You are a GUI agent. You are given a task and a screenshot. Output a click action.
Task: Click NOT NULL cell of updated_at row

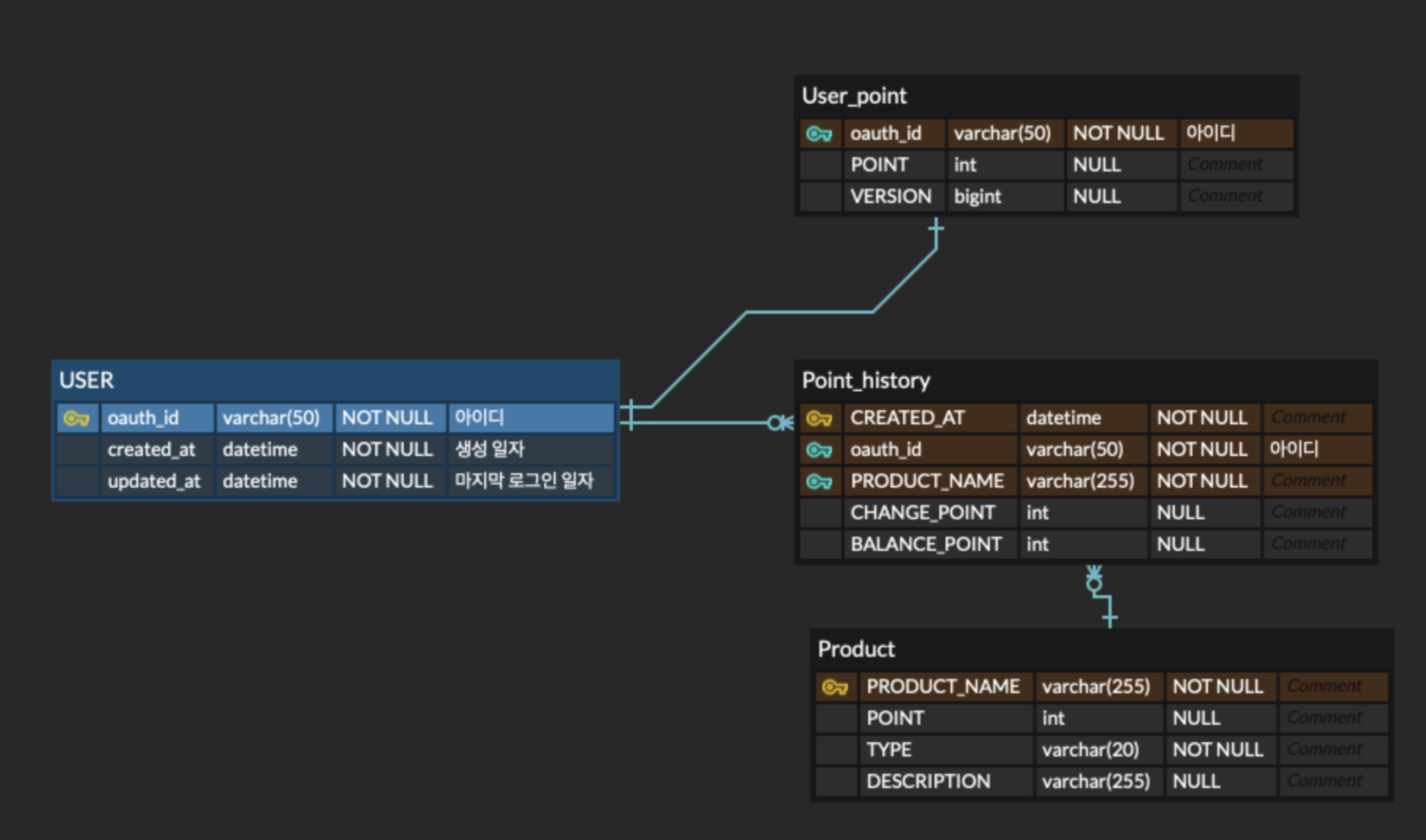click(387, 481)
